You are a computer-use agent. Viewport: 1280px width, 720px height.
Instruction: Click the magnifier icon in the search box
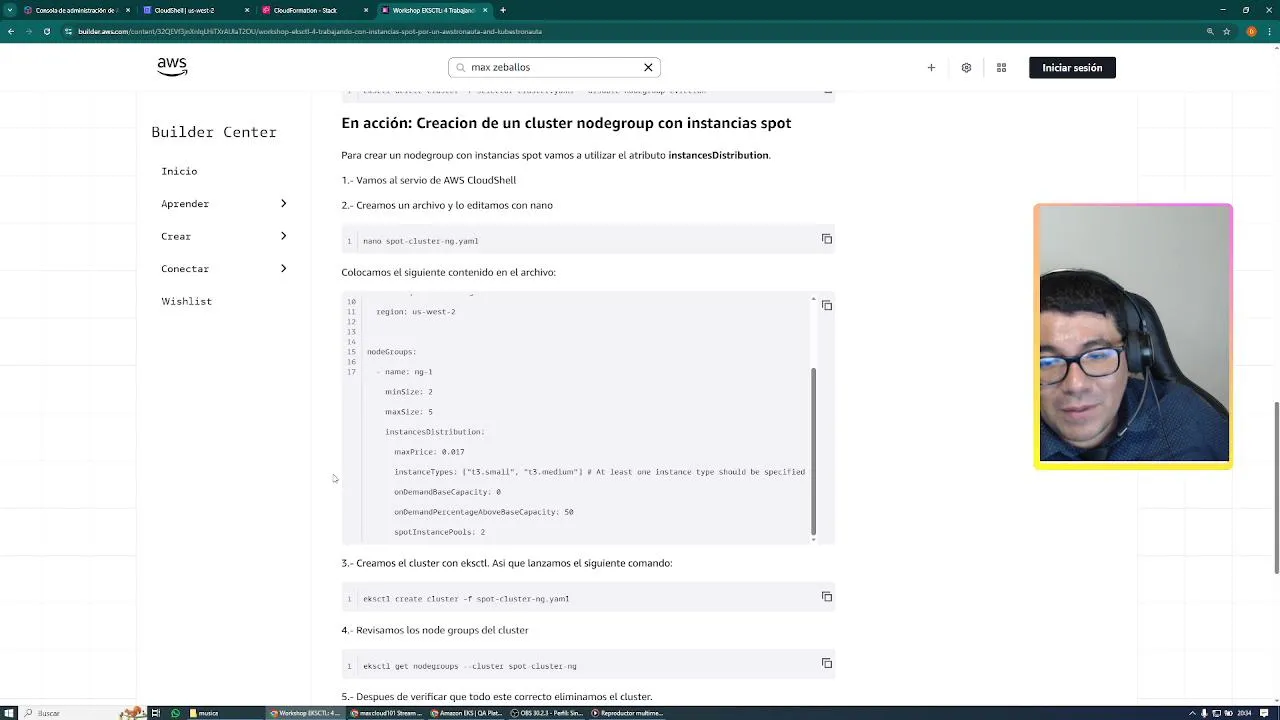coord(461,67)
